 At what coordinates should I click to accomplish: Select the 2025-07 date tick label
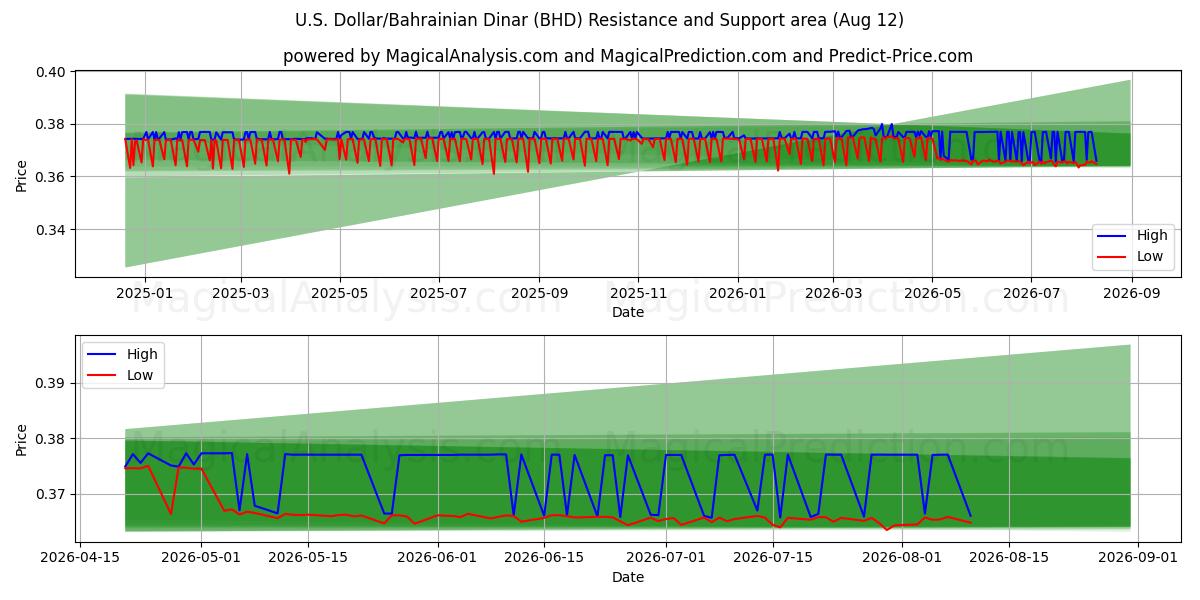(439, 293)
